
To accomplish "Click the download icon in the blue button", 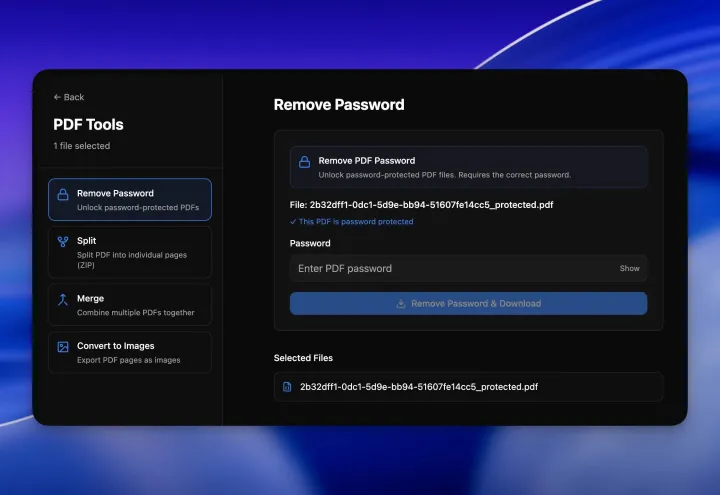I will click(x=401, y=304).
